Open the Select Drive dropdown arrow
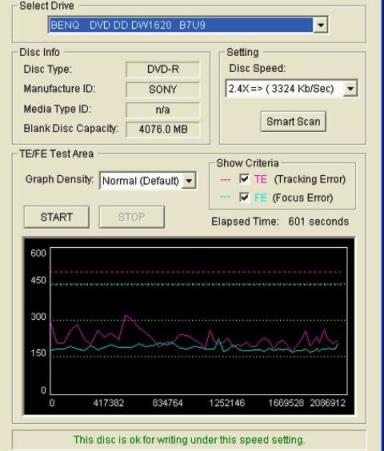The height and width of the screenshot is (451, 384). [x=321, y=25]
